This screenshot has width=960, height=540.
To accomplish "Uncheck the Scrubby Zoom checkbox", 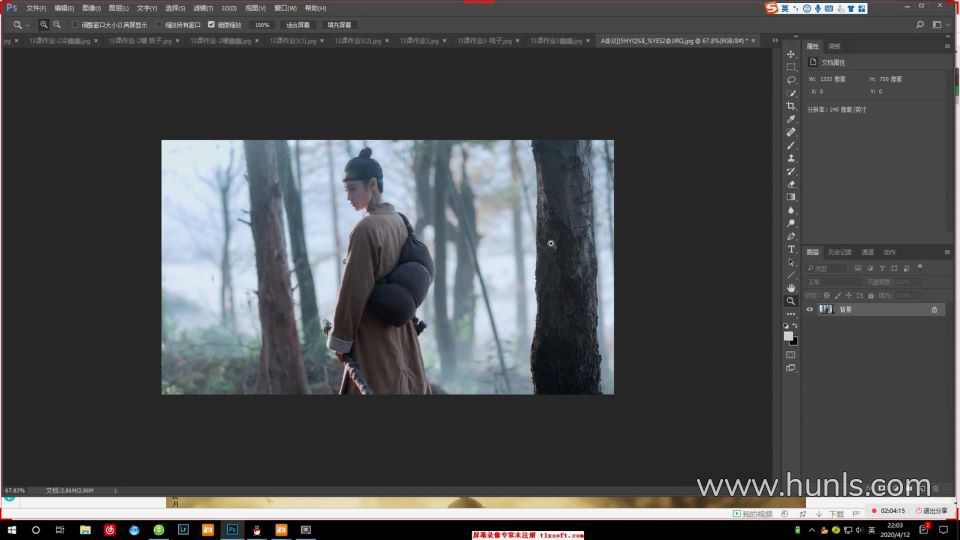I will pos(211,25).
